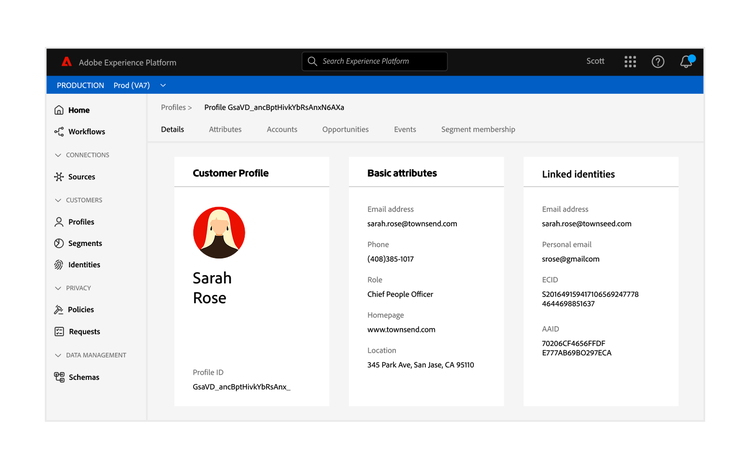Collapse the CONNECTIONS section chevron

58,155
